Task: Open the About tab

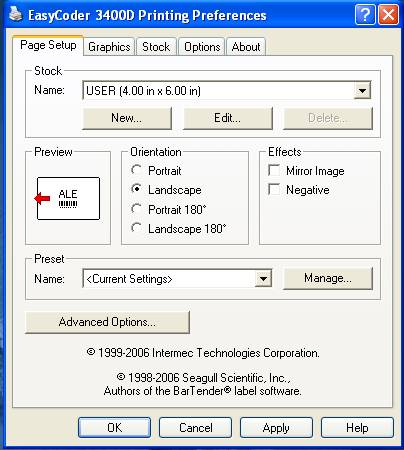Action: click(246, 47)
